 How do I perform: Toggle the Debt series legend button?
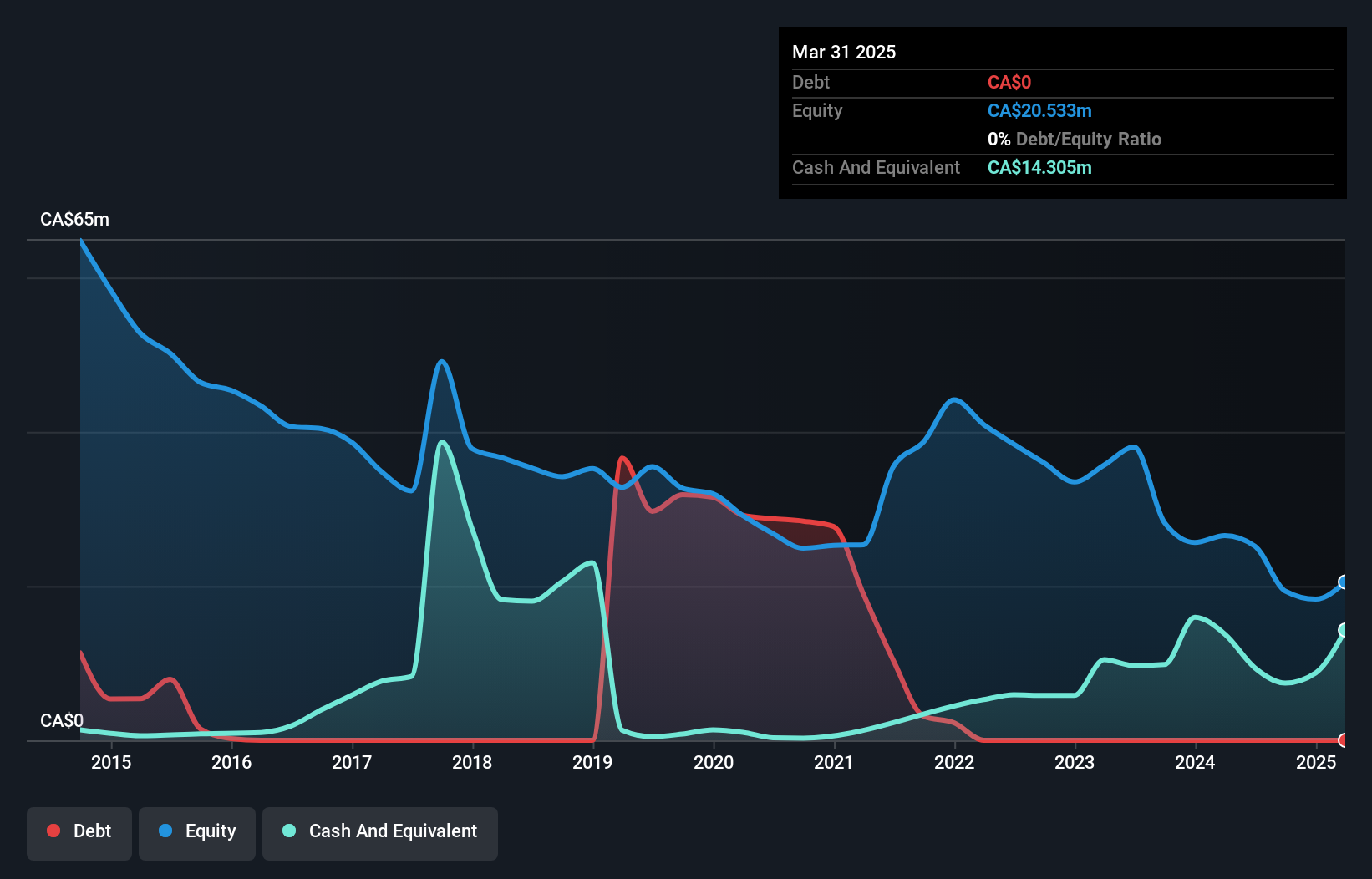point(79,833)
